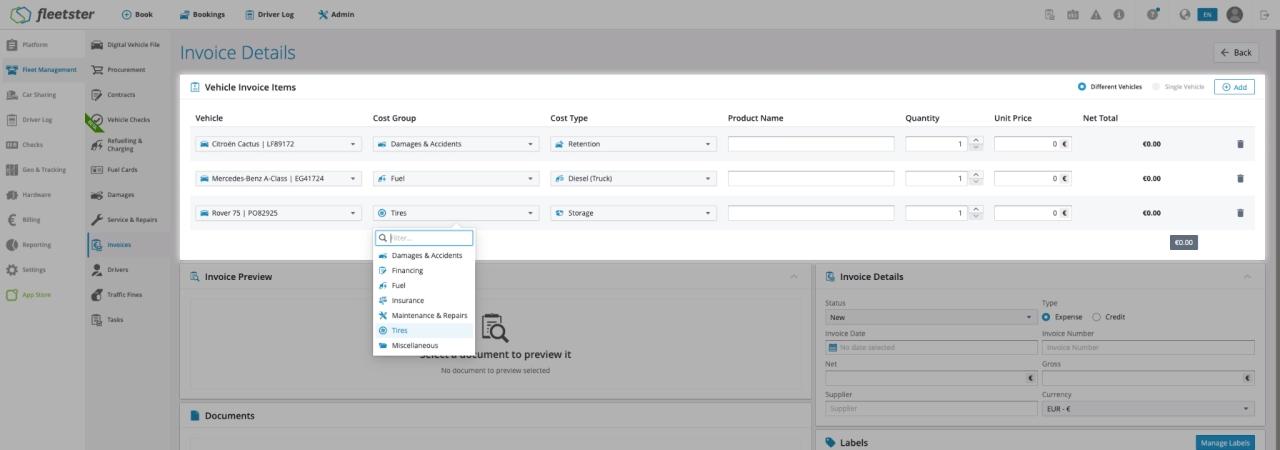
Task: Open Book in the top navigation
Action: [x=137, y=14]
